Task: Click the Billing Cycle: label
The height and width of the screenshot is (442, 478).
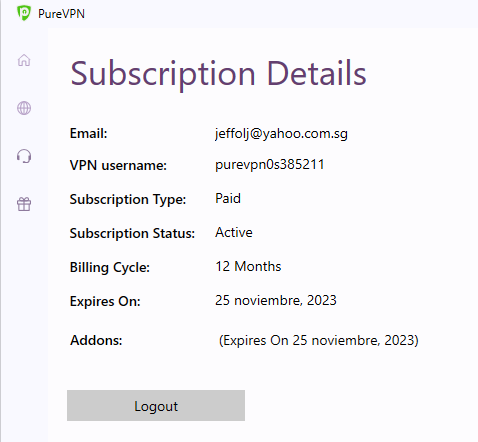Action: point(110,268)
